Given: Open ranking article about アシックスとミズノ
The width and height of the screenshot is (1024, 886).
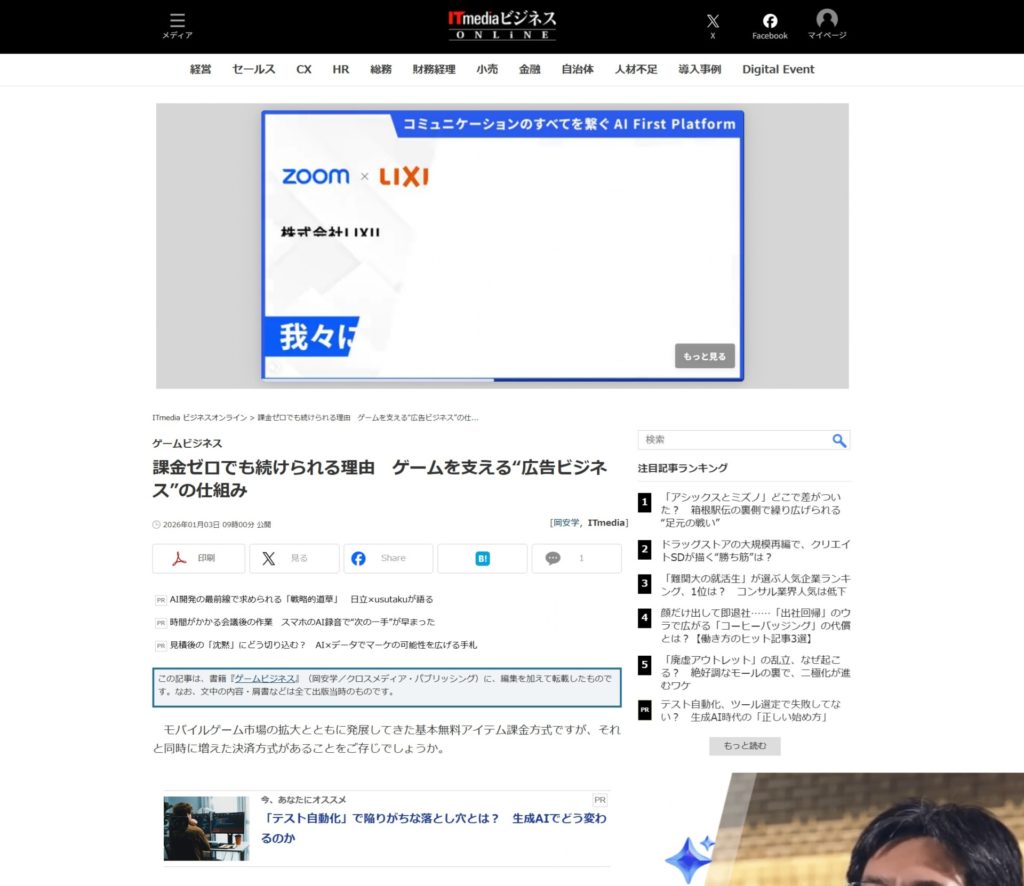Looking at the screenshot, I should (x=750, y=509).
